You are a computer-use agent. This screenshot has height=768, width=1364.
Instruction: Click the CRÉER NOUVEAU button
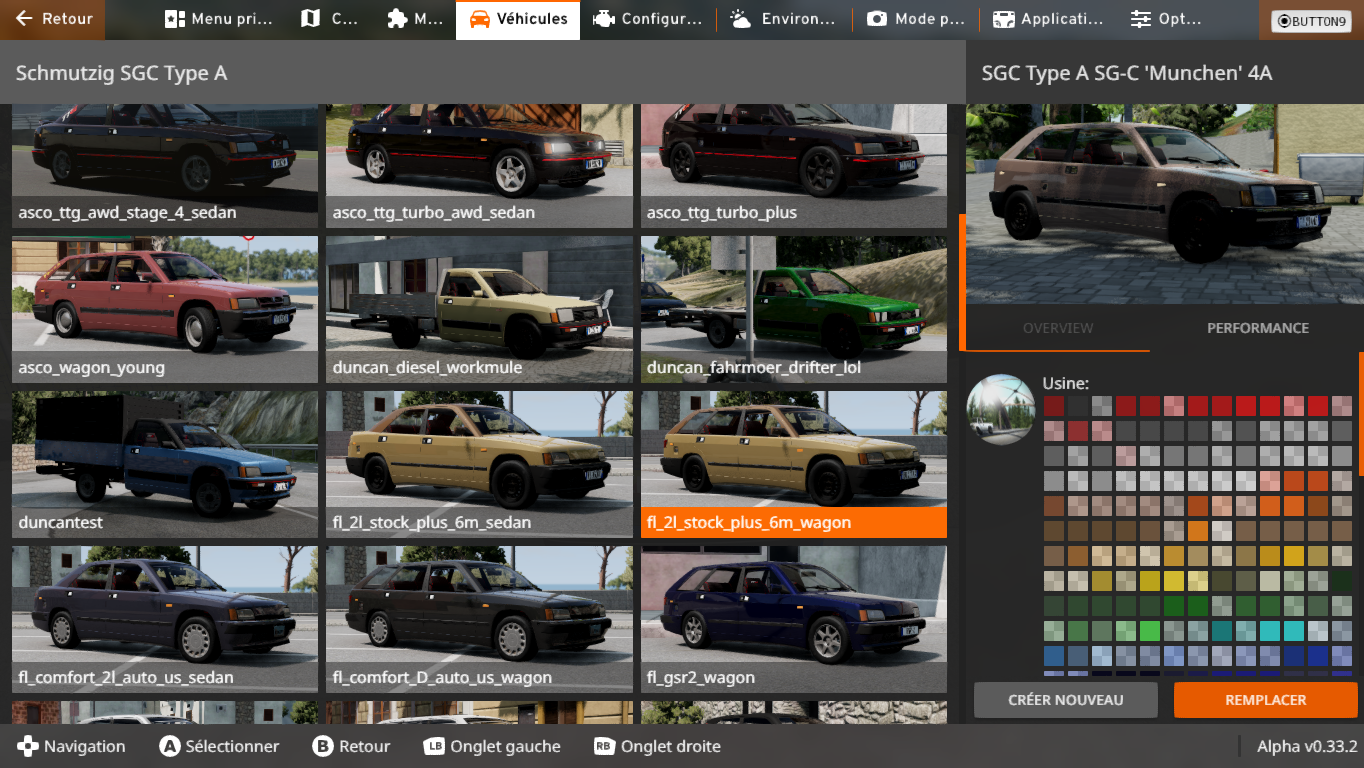click(1066, 700)
